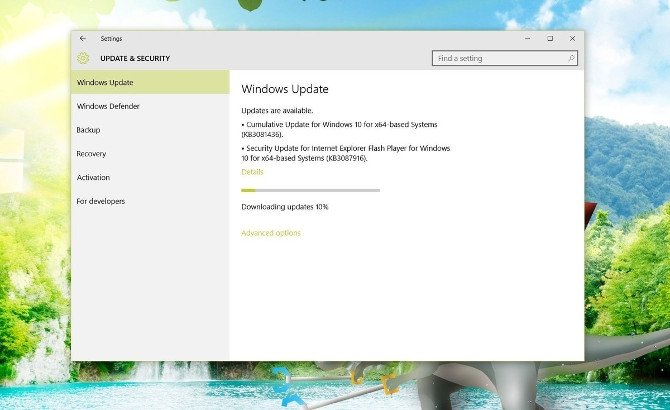Open the Recovery section
Image resolution: width=670 pixels, height=410 pixels.
pos(150,154)
